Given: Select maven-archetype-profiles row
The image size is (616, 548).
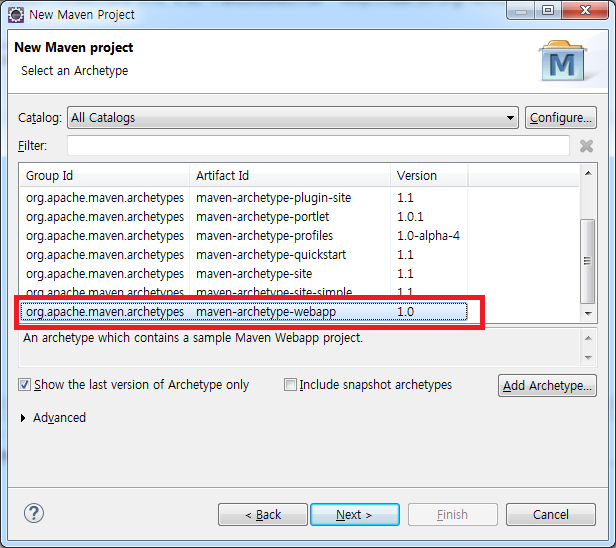Looking at the screenshot, I should tap(244, 236).
